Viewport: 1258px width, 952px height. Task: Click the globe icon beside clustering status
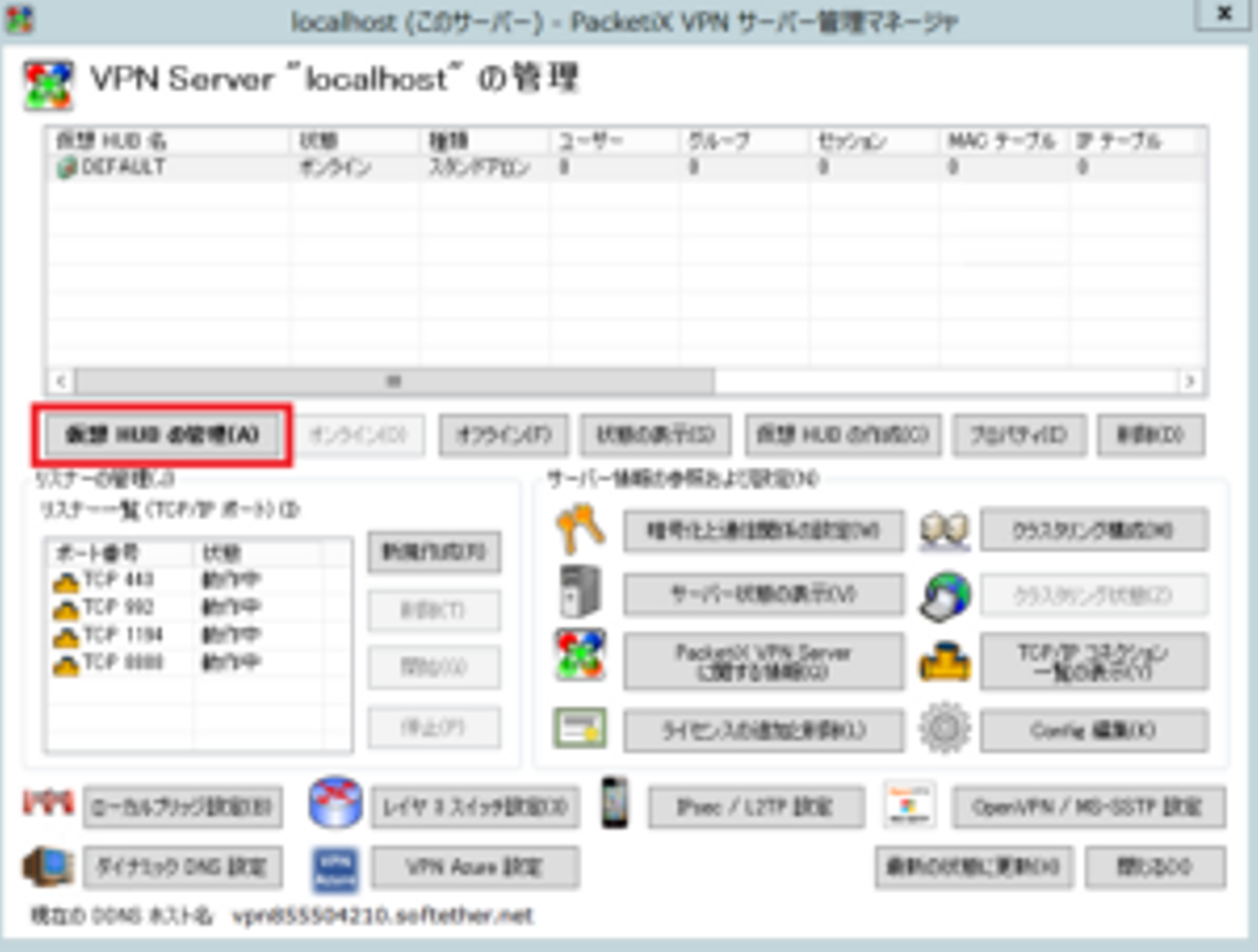[x=944, y=595]
